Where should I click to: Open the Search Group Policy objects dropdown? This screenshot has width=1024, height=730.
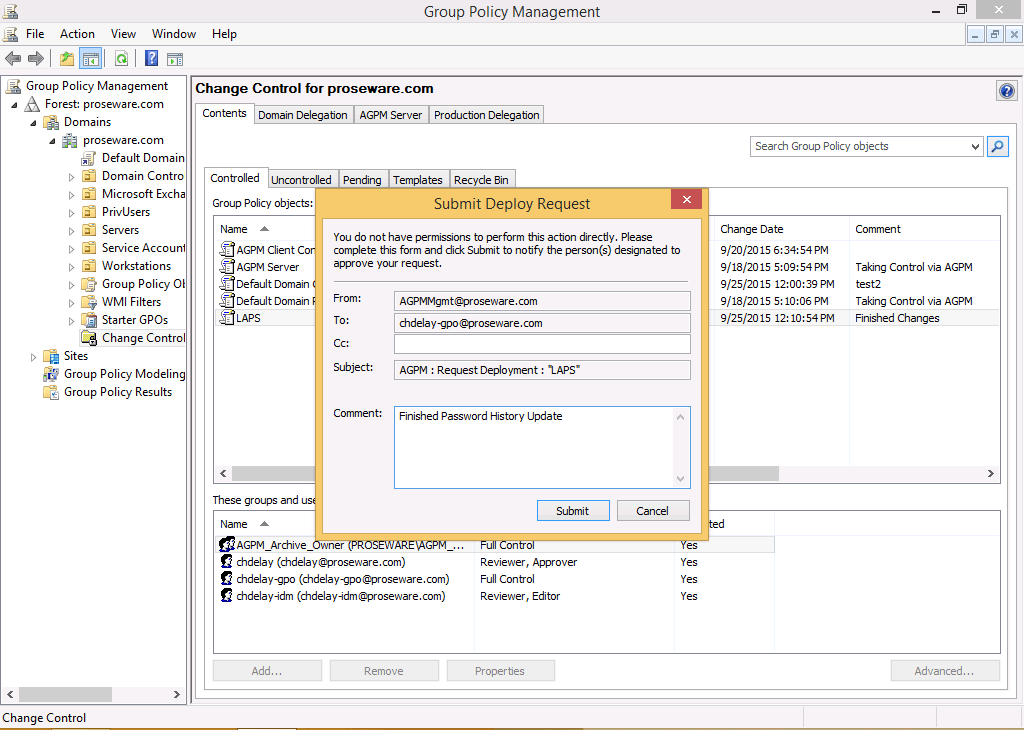[x=976, y=147]
